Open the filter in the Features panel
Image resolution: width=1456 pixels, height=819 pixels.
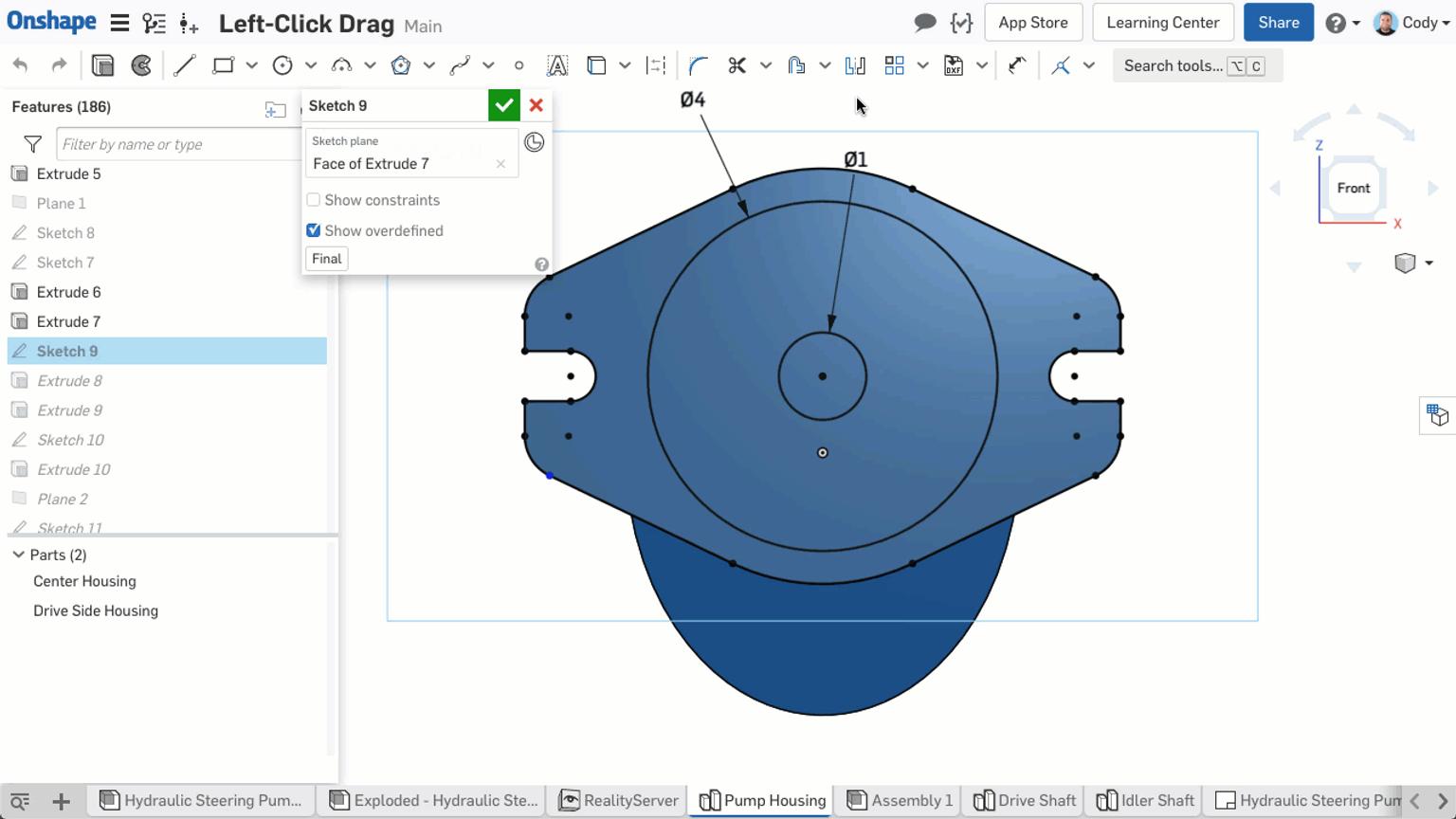coord(31,143)
